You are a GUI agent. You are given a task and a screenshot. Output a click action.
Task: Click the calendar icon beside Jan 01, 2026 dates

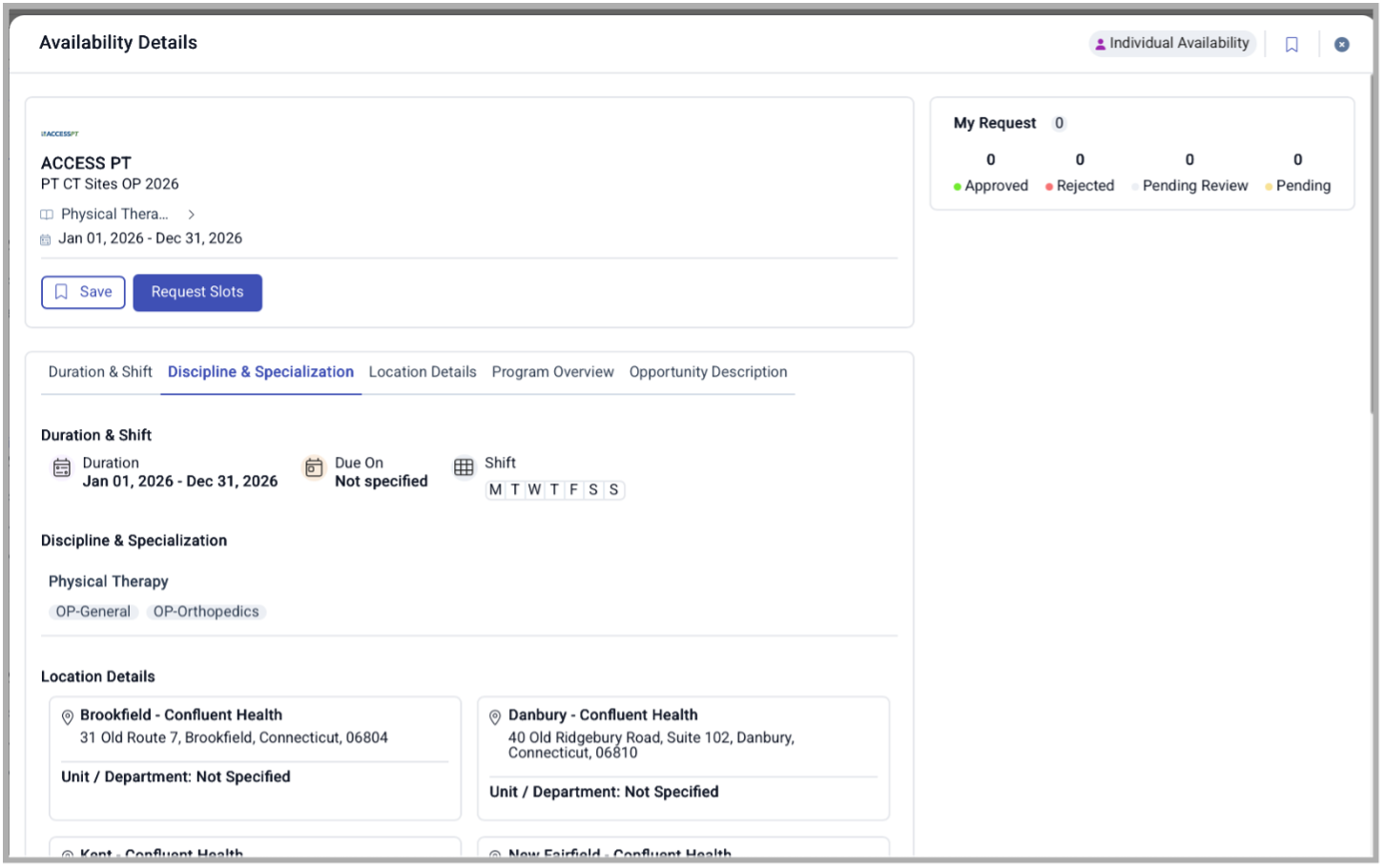coord(45,238)
